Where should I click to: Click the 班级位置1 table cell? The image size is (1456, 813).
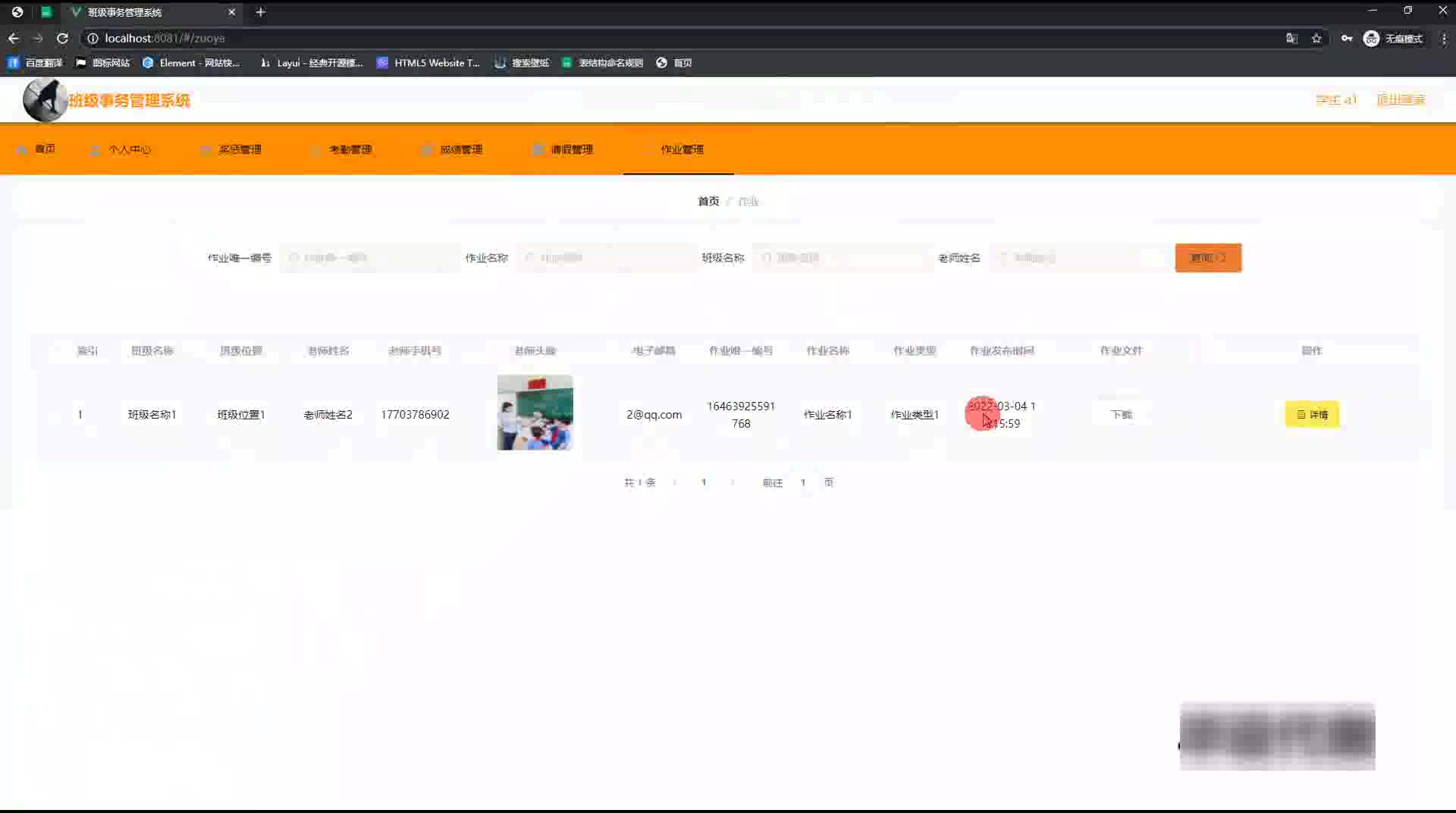(x=241, y=415)
